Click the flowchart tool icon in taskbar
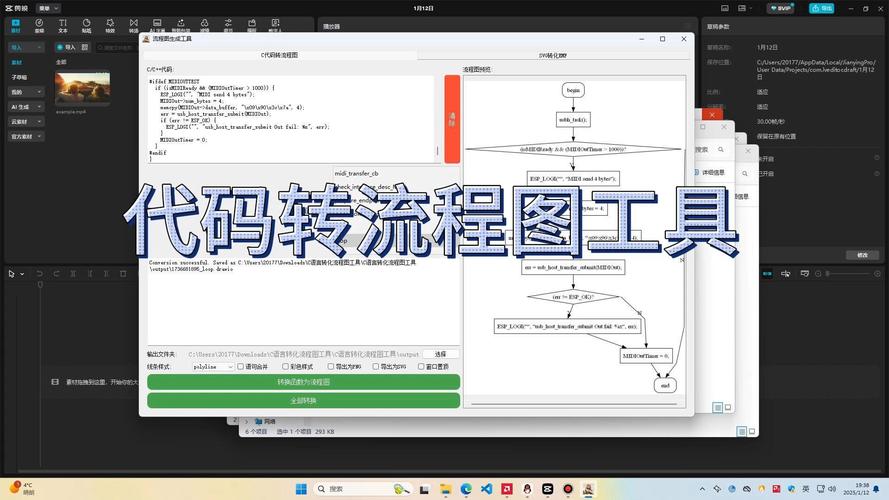The height and width of the screenshot is (500, 889). click(x=589, y=489)
